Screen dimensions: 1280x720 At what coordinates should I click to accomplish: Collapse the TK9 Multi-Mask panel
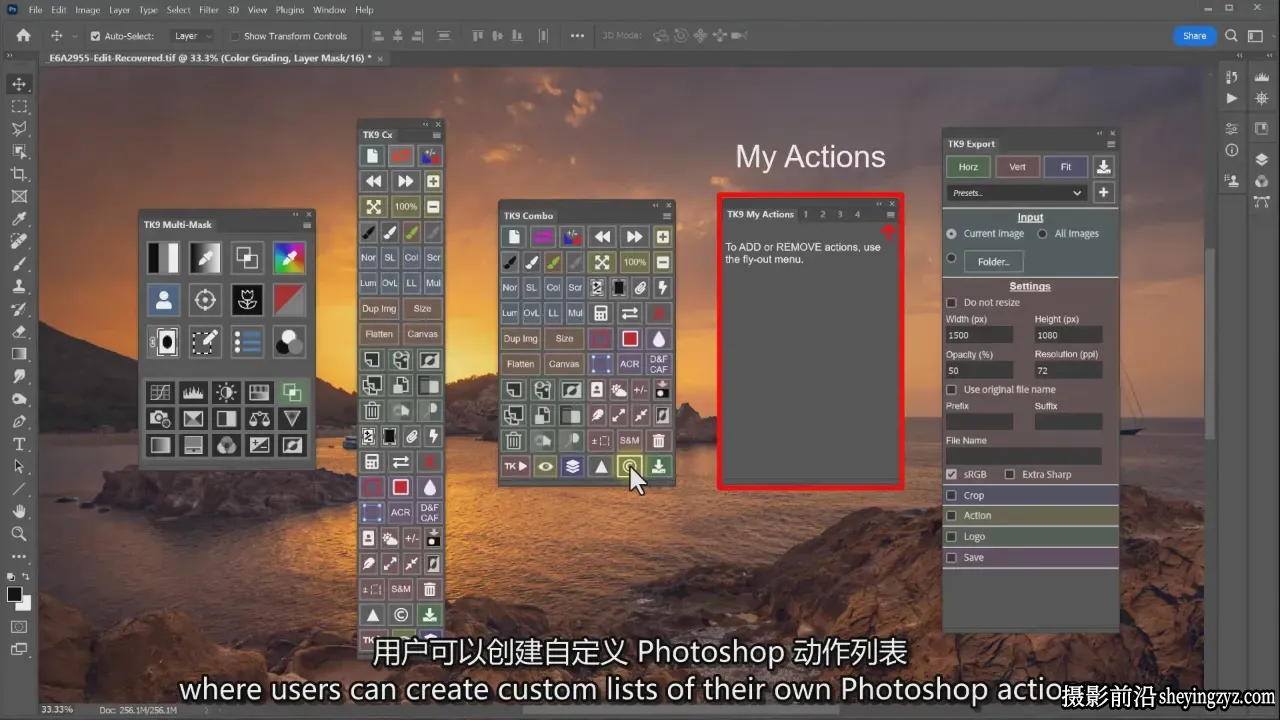(295, 214)
